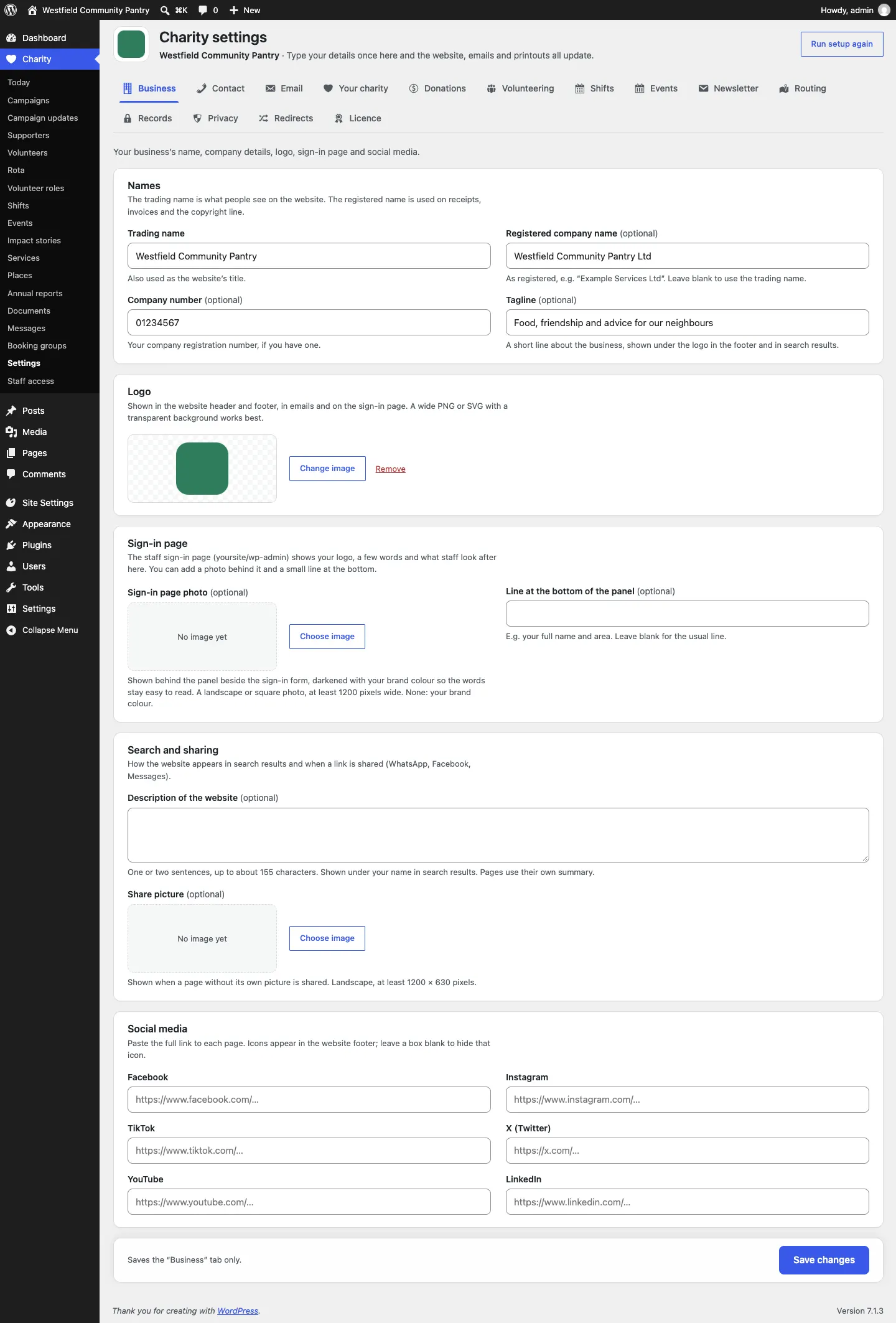Click the Dashboard gauge icon
Viewport: 896px width, 1323px height.
(11, 38)
